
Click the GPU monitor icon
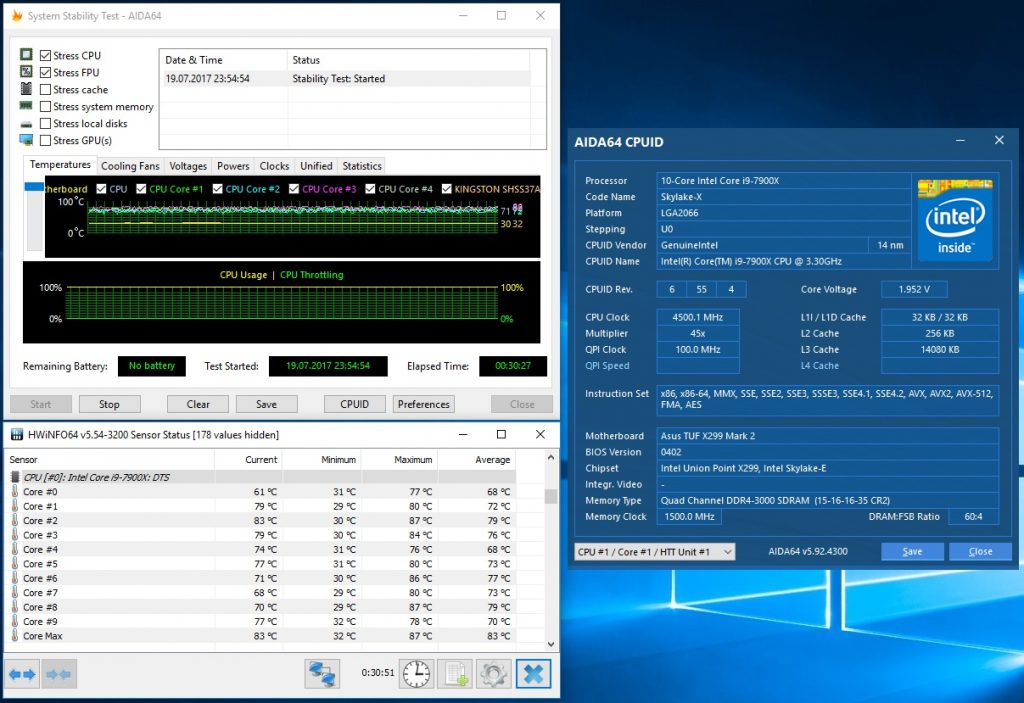(26, 140)
